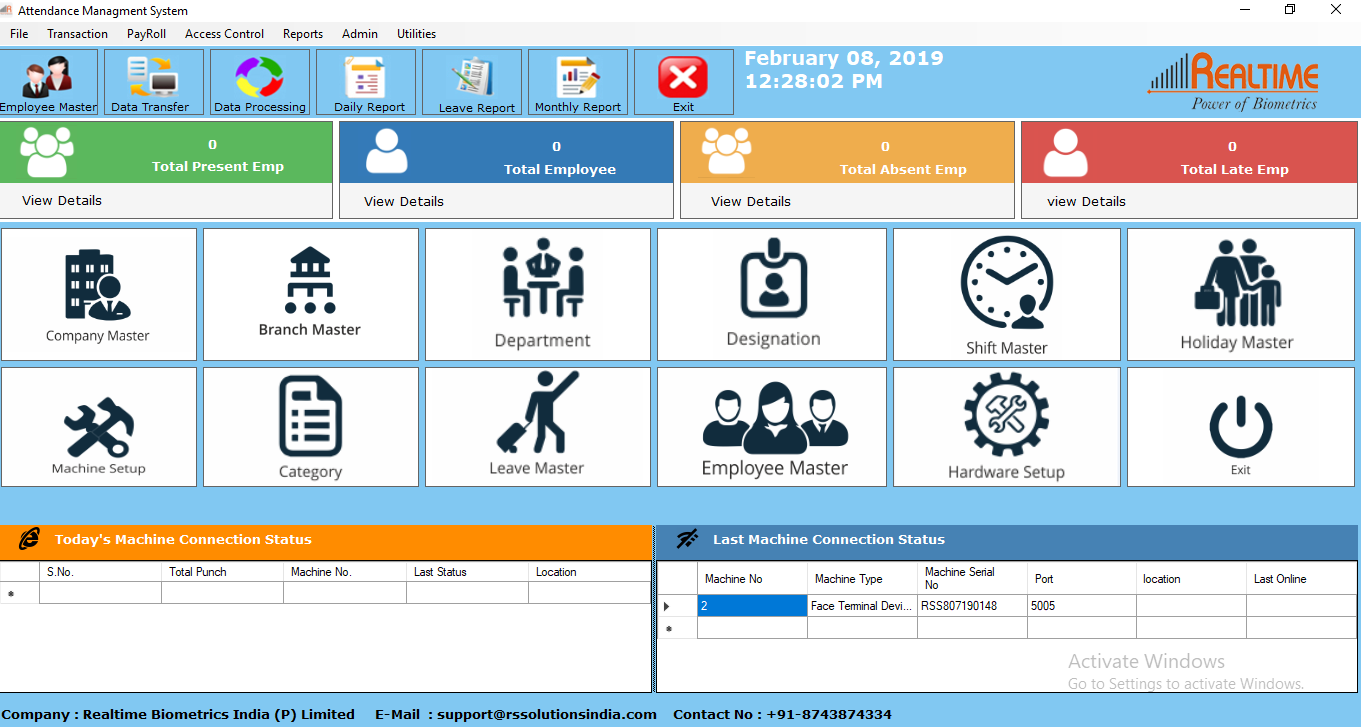Select the Holiday Master icon

click(1240, 293)
